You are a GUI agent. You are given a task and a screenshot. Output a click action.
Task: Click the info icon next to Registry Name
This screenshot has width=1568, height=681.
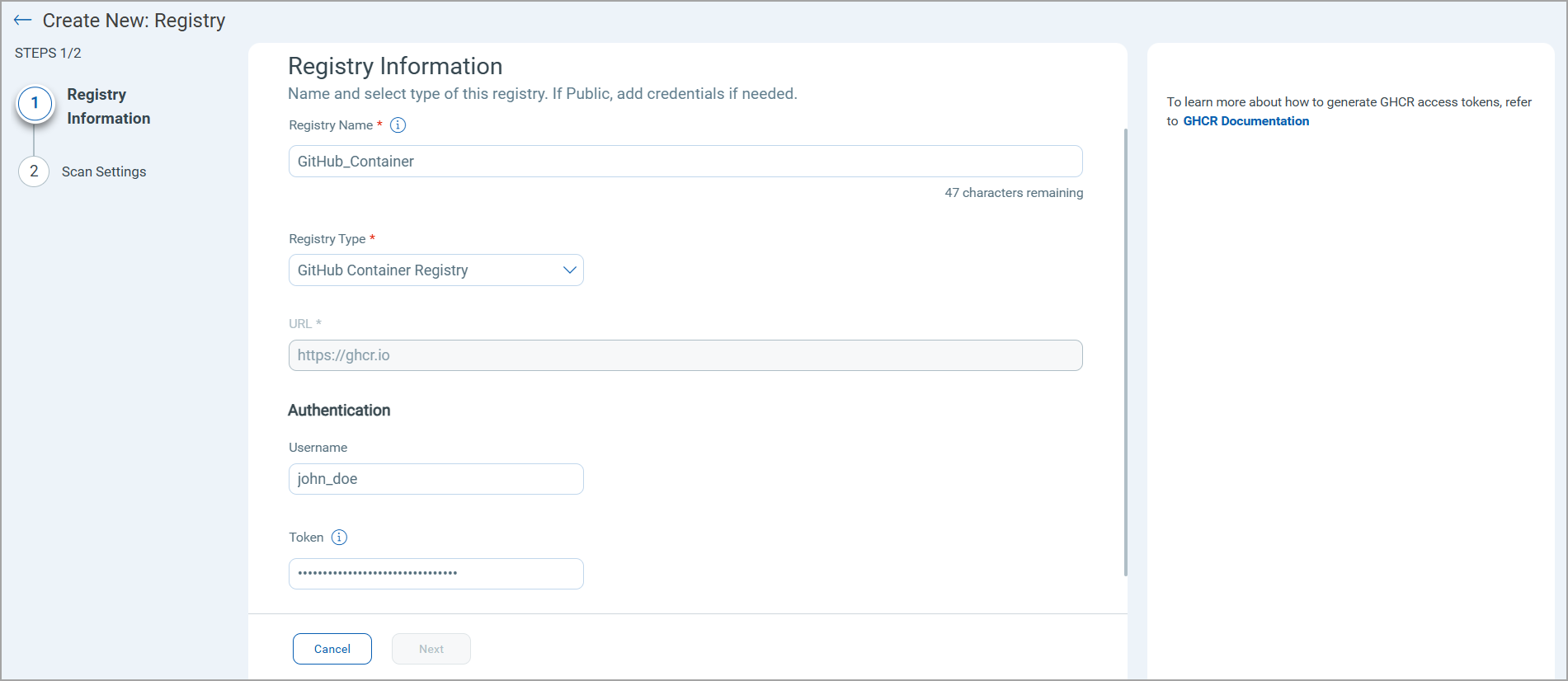pos(398,125)
